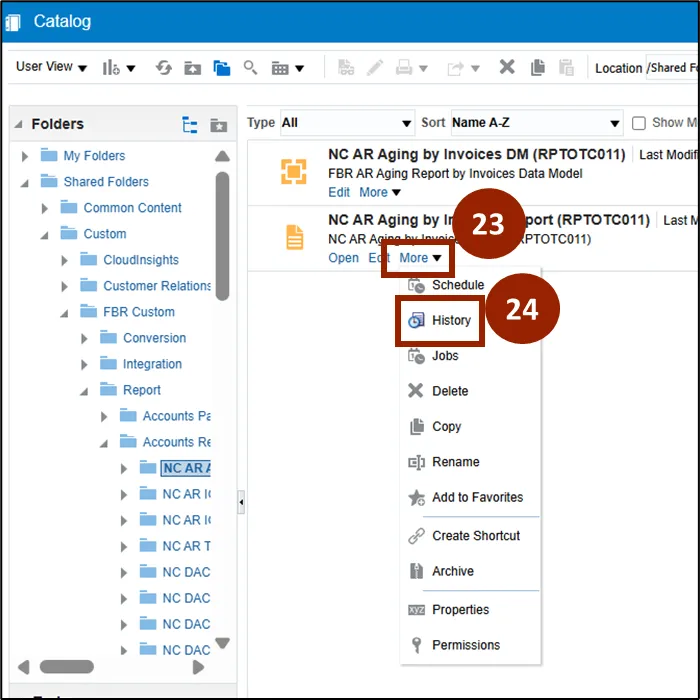
Task: Click the blue show folders toolbar icon
Action: (221, 68)
